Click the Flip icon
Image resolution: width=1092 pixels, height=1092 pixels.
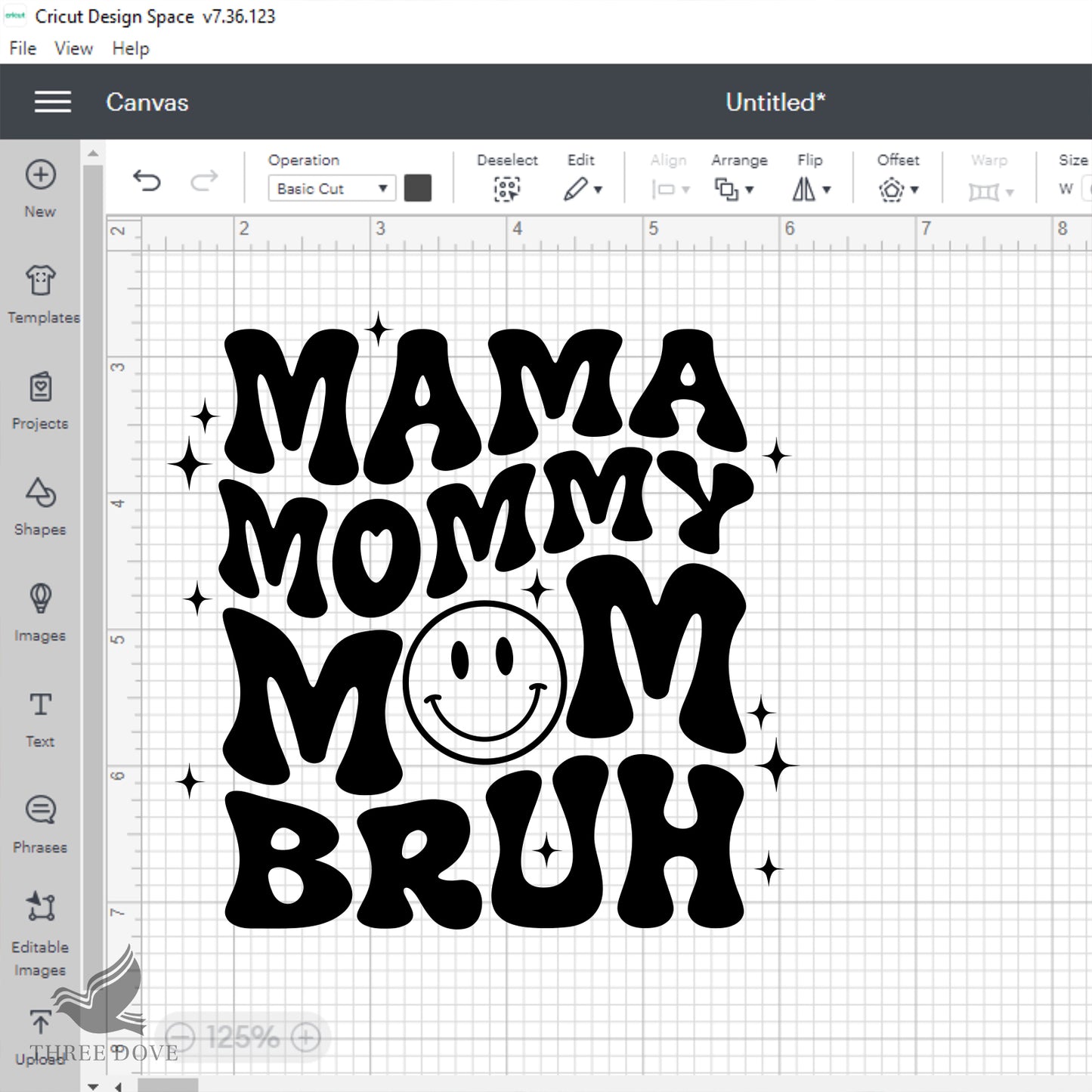[804, 189]
